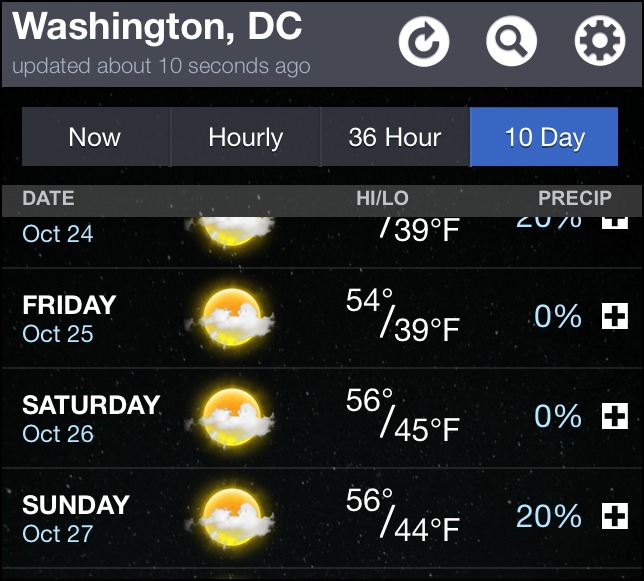Tap Sunday's 20% precipitation value
Image resolution: width=644 pixels, height=581 pixels.
pos(548,517)
